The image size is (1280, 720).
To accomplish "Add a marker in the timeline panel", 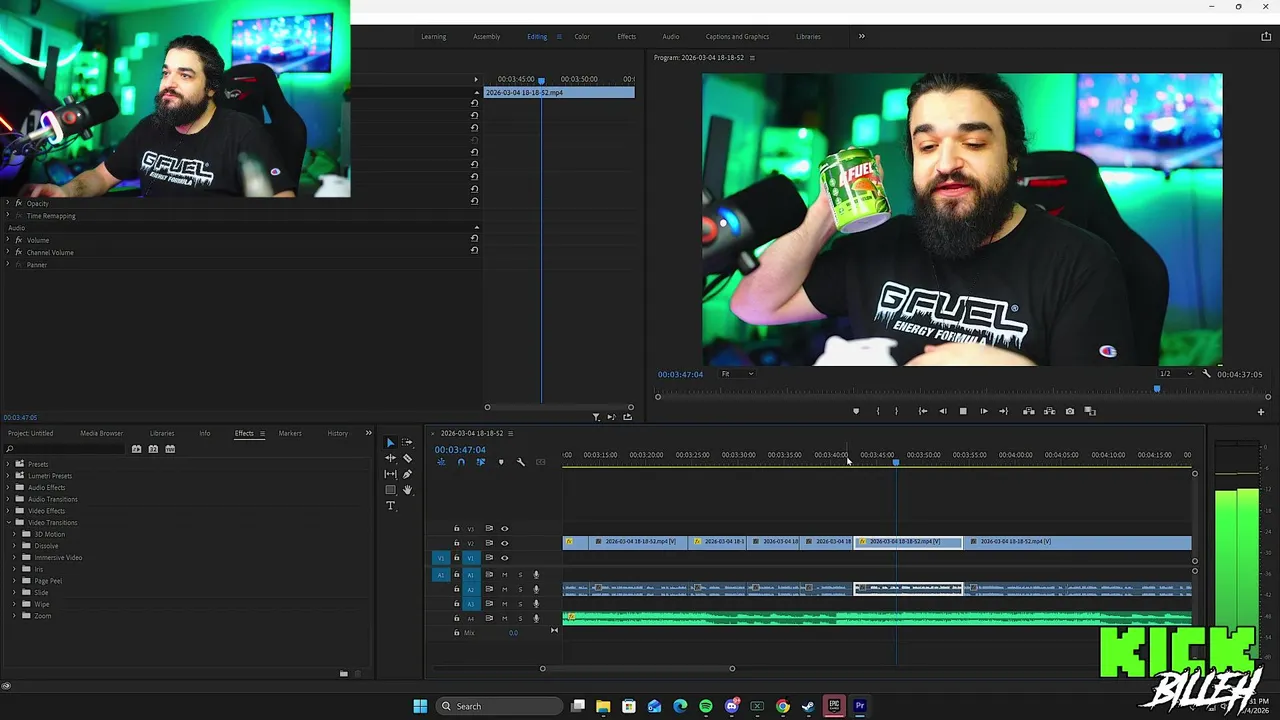I will point(501,462).
